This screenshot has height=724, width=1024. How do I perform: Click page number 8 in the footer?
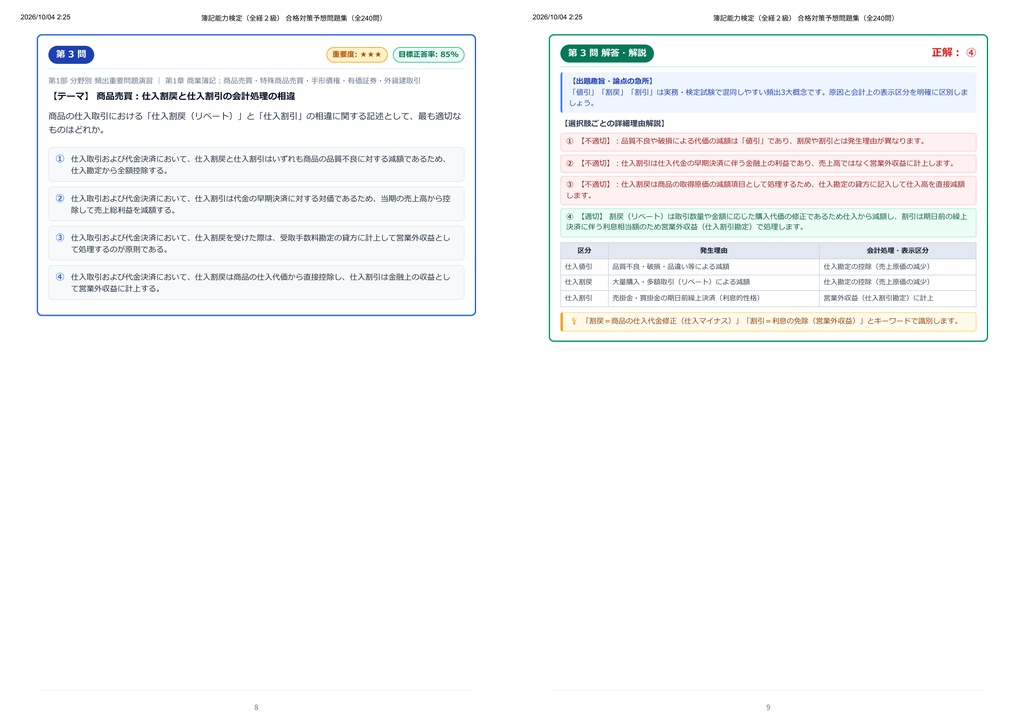(x=256, y=707)
